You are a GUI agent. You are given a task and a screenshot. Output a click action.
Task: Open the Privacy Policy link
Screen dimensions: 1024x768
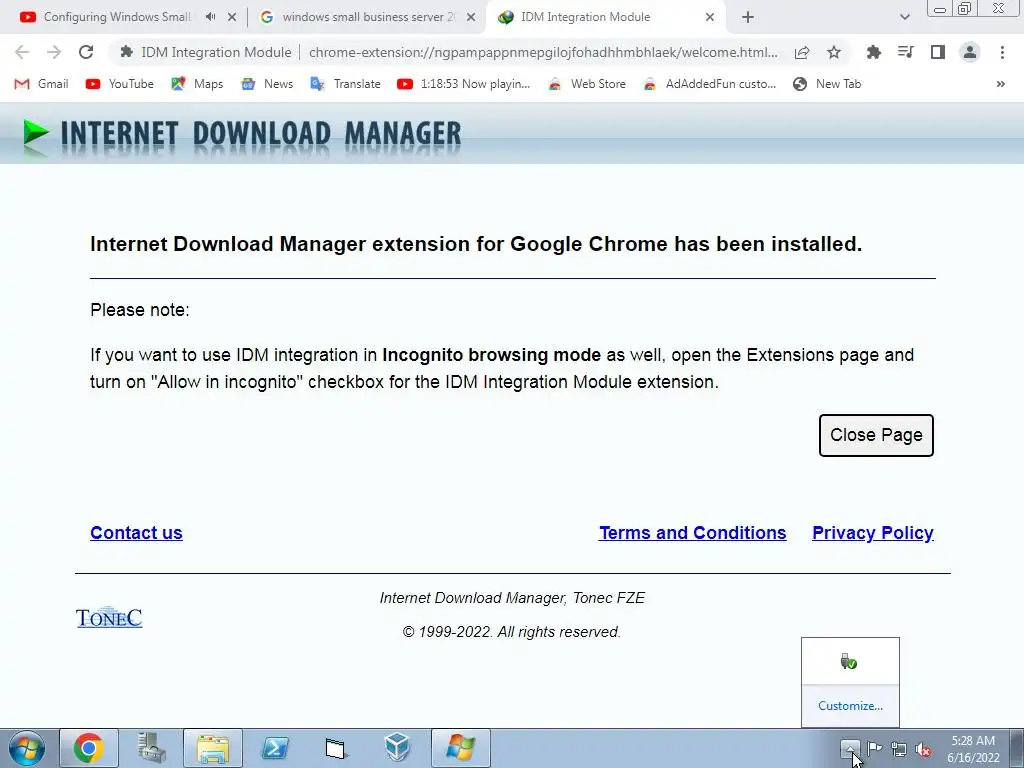pos(872,533)
